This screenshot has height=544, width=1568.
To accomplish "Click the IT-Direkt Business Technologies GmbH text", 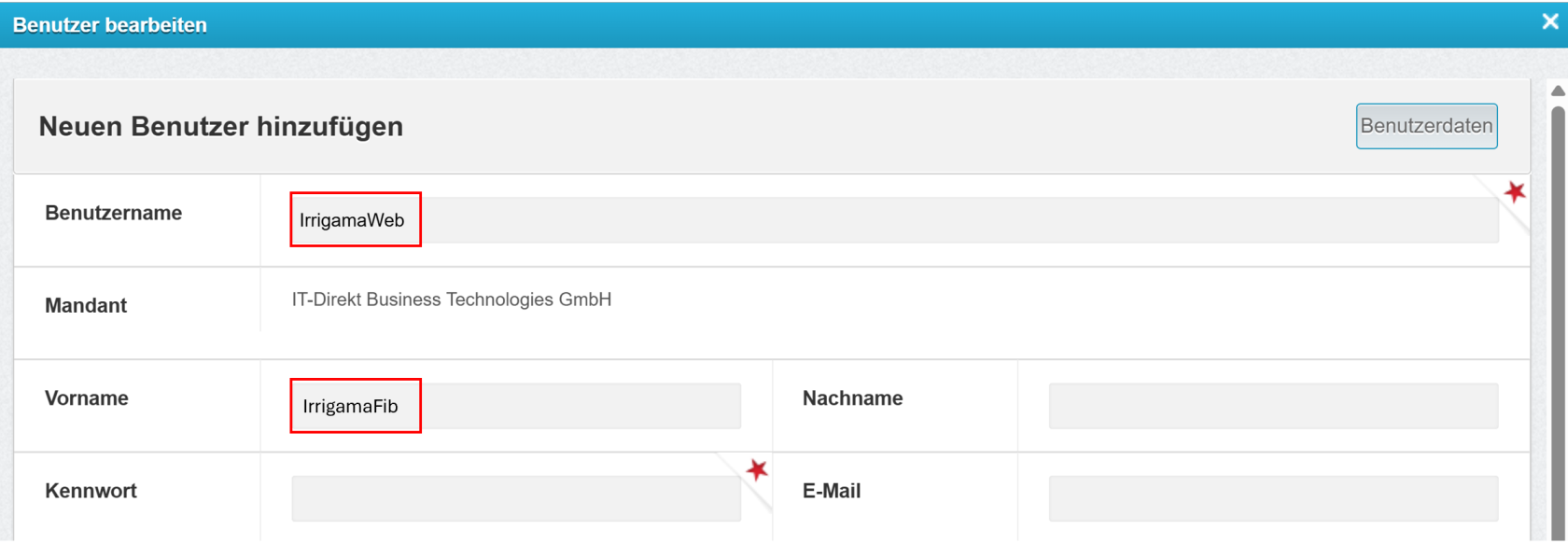I will coord(452,300).
